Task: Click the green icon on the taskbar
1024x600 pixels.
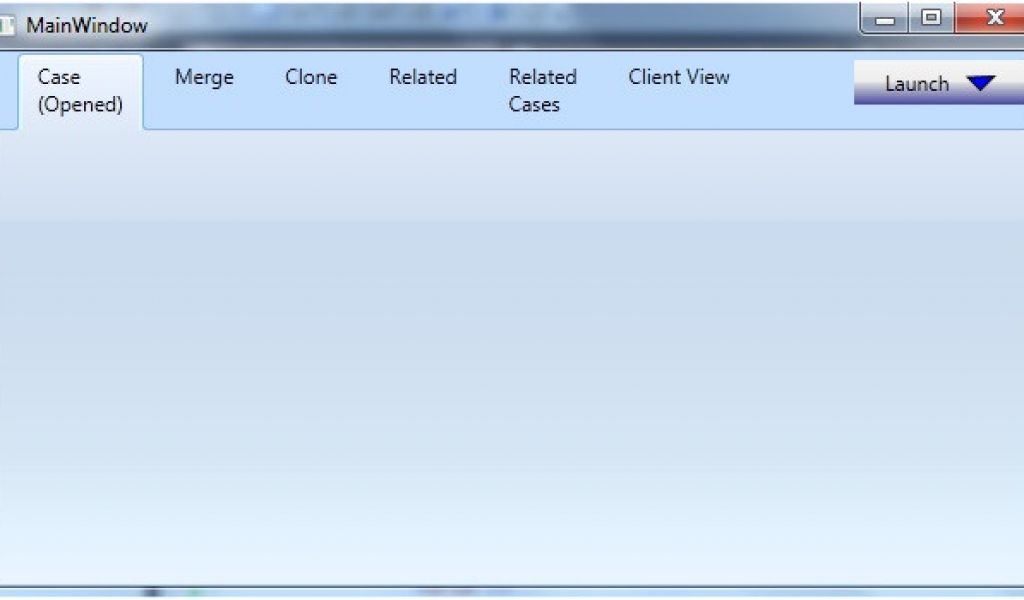Action: (192, 592)
